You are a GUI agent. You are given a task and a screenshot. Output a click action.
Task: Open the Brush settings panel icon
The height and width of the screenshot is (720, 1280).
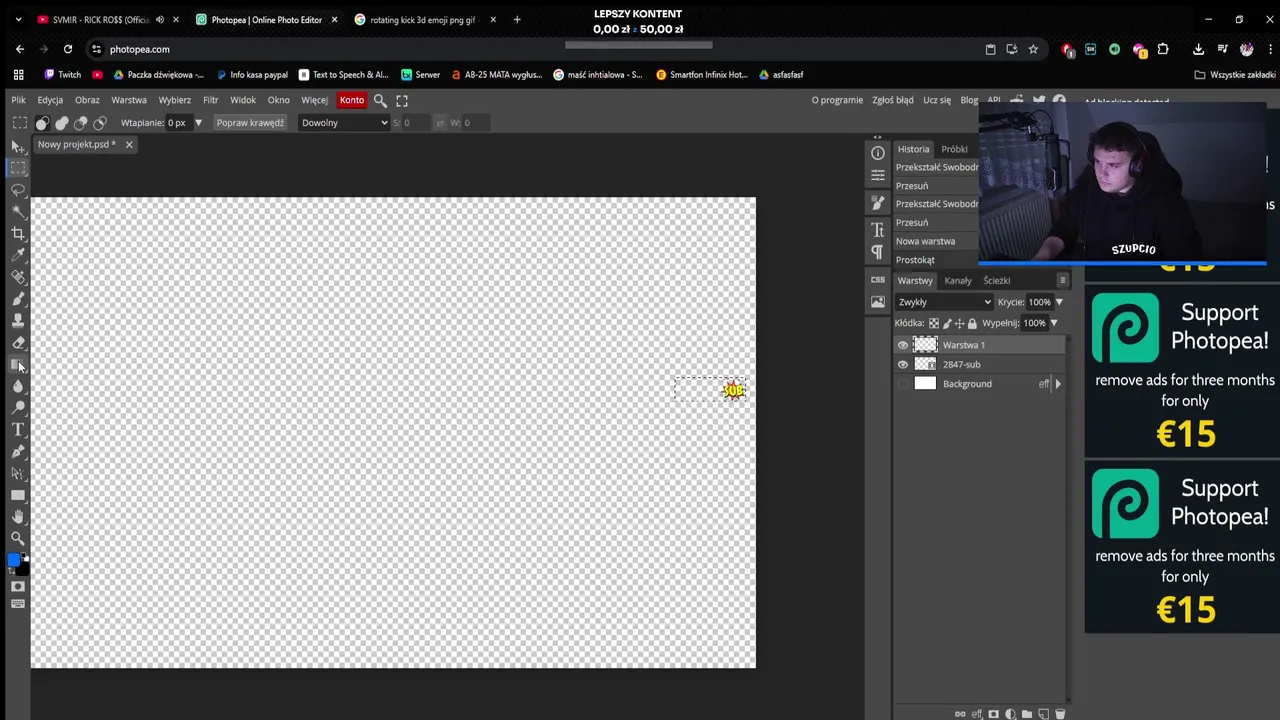[x=878, y=203]
